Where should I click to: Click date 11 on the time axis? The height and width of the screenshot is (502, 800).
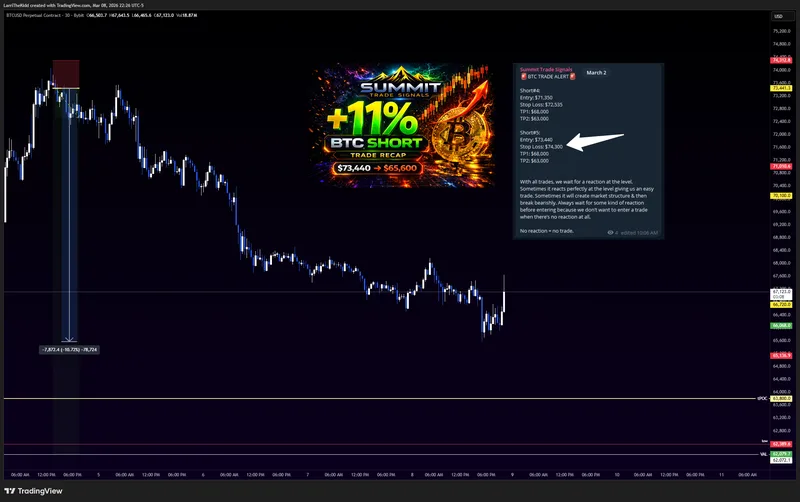(721, 474)
